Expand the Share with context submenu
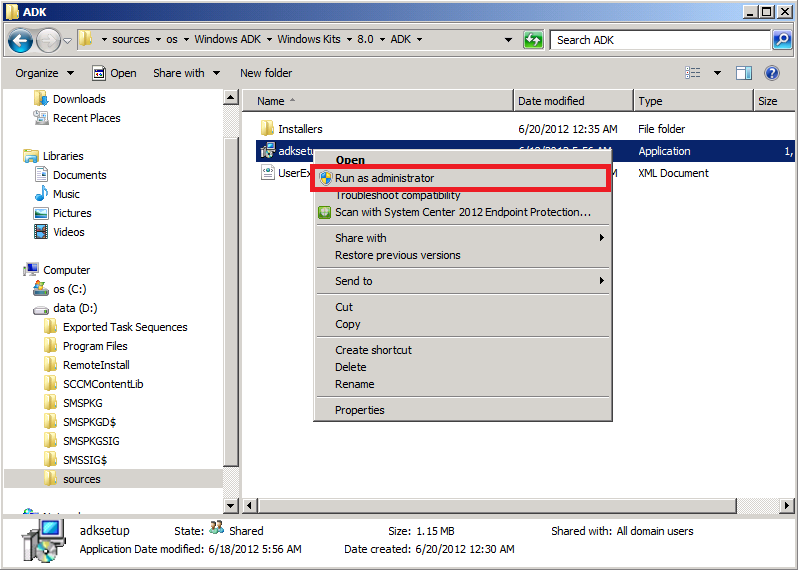The height and width of the screenshot is (570, 798). pyautogui.click(x=463, y=238)
